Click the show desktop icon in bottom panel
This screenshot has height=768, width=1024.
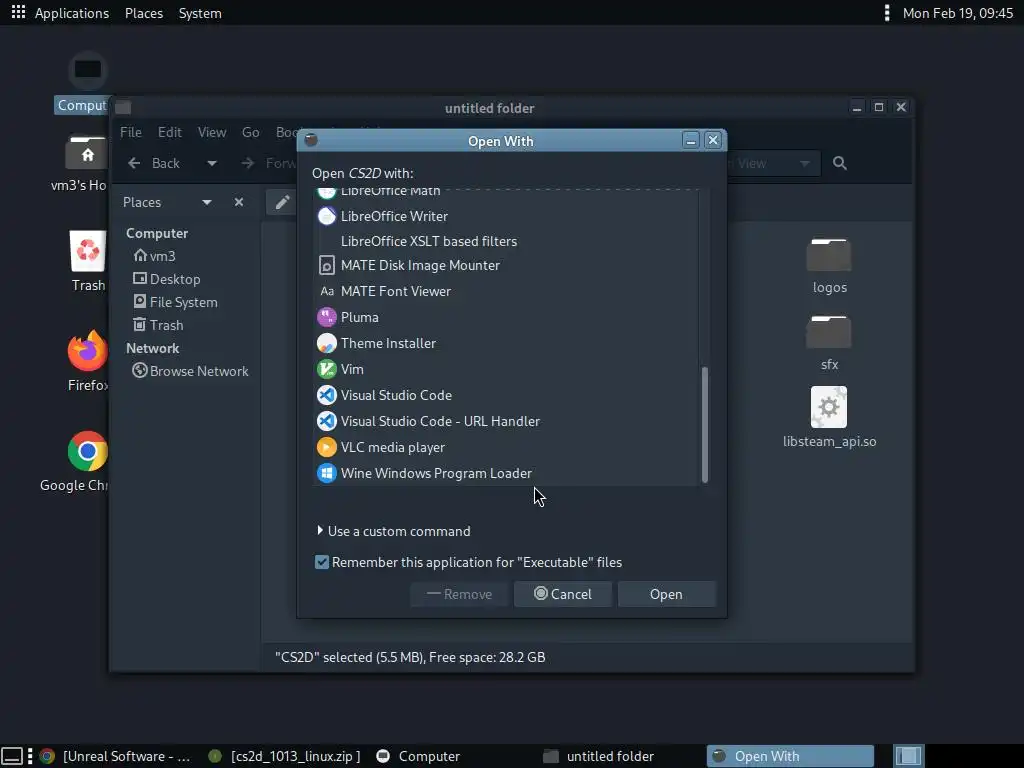(12, 756)
